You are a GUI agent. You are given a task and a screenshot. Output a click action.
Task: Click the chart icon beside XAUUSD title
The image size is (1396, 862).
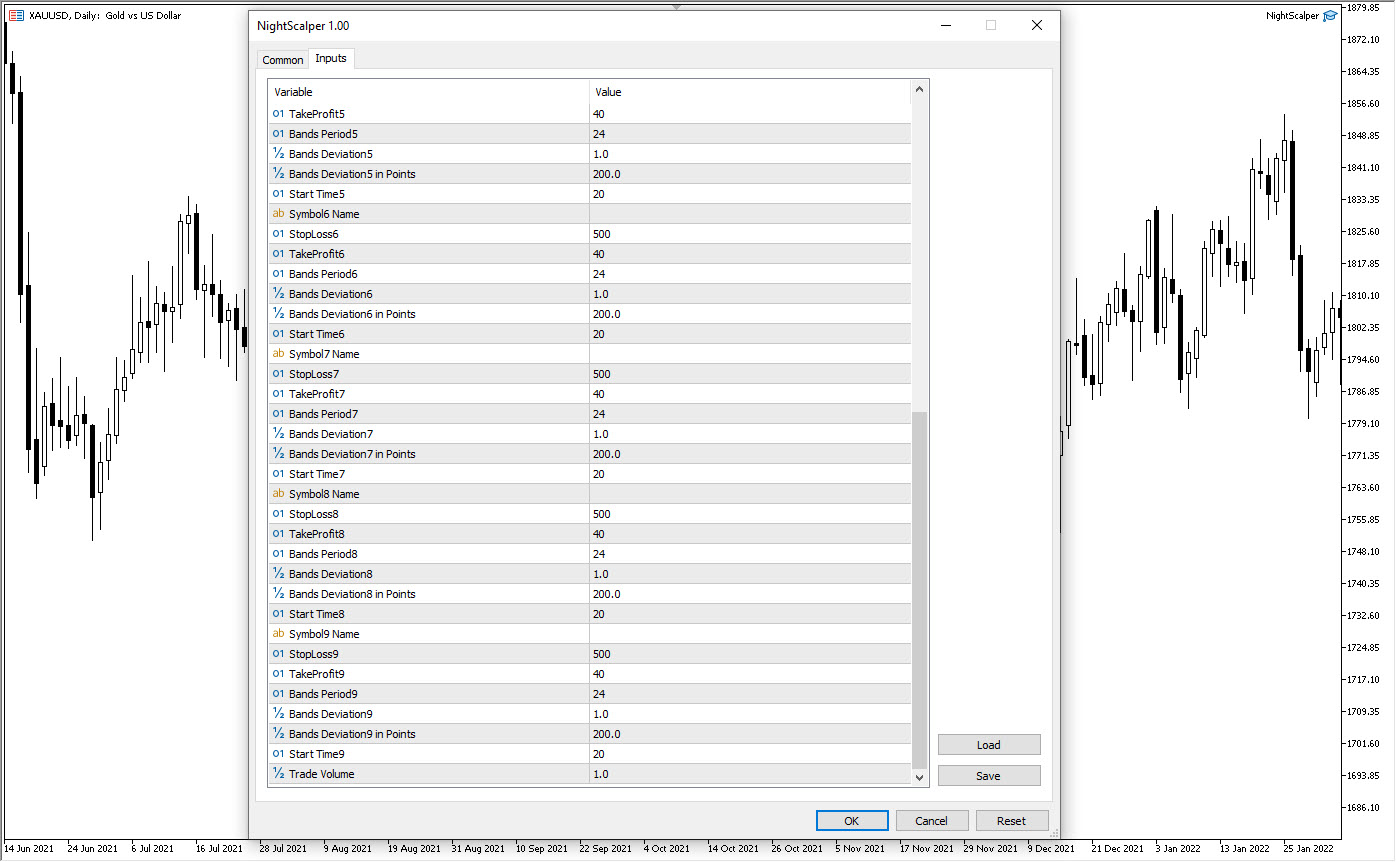[16, 15]
